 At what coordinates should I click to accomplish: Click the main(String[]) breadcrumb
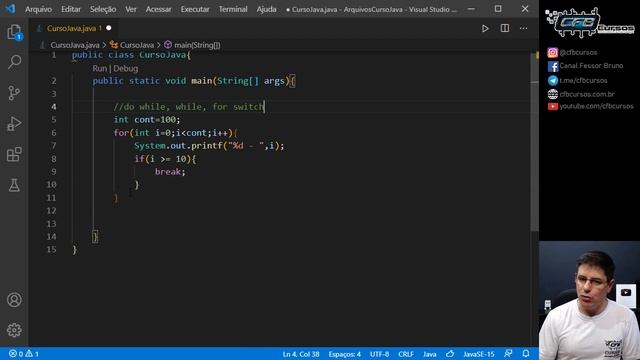(x=192, y=45)
